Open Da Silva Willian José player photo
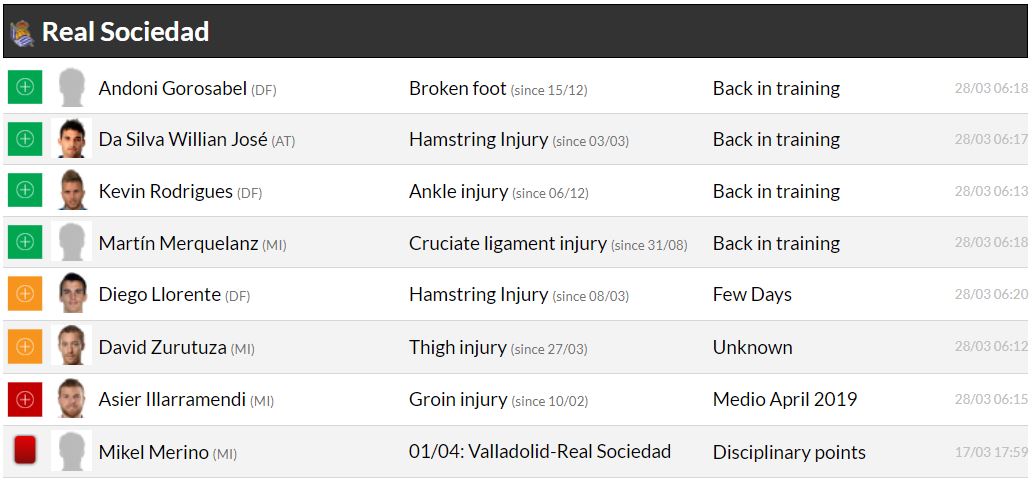Image resolution: width=1032 pixels, height=483 pixels. (x=71, y=139)
